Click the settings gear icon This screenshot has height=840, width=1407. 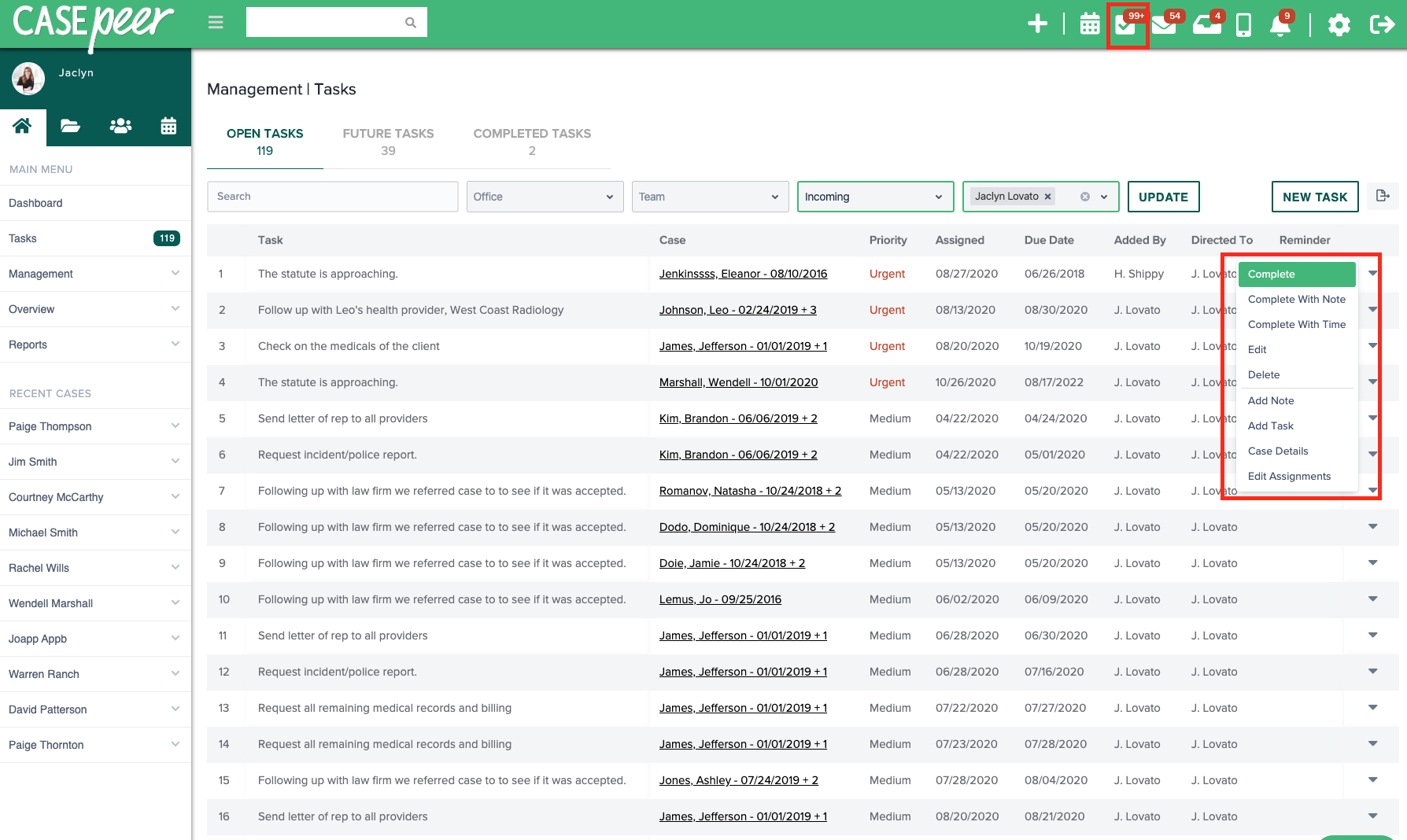pyautogui.click(x=1339, y=25)
